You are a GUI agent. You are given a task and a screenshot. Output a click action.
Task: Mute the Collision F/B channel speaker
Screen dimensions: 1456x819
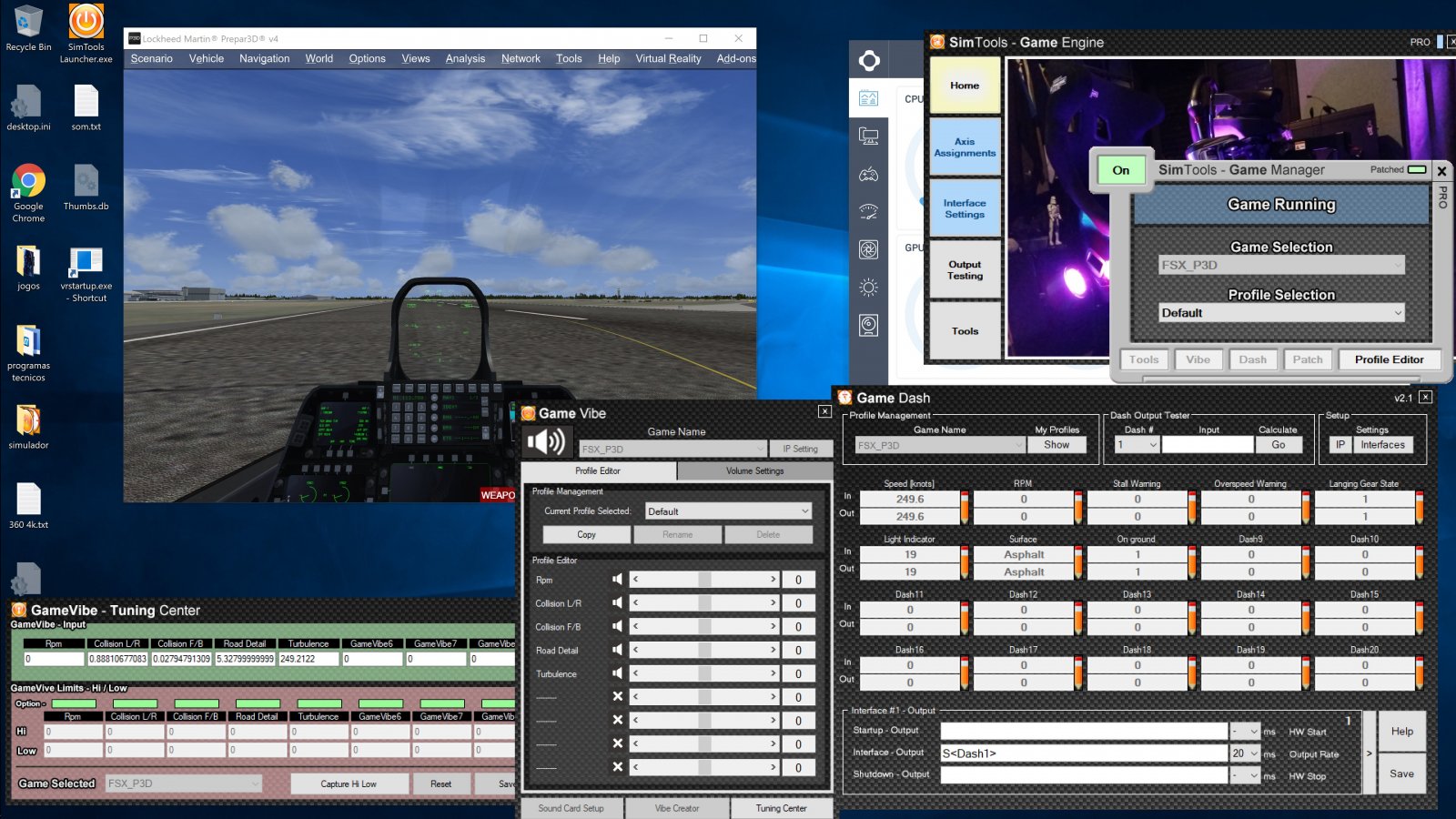click(618, 626)
